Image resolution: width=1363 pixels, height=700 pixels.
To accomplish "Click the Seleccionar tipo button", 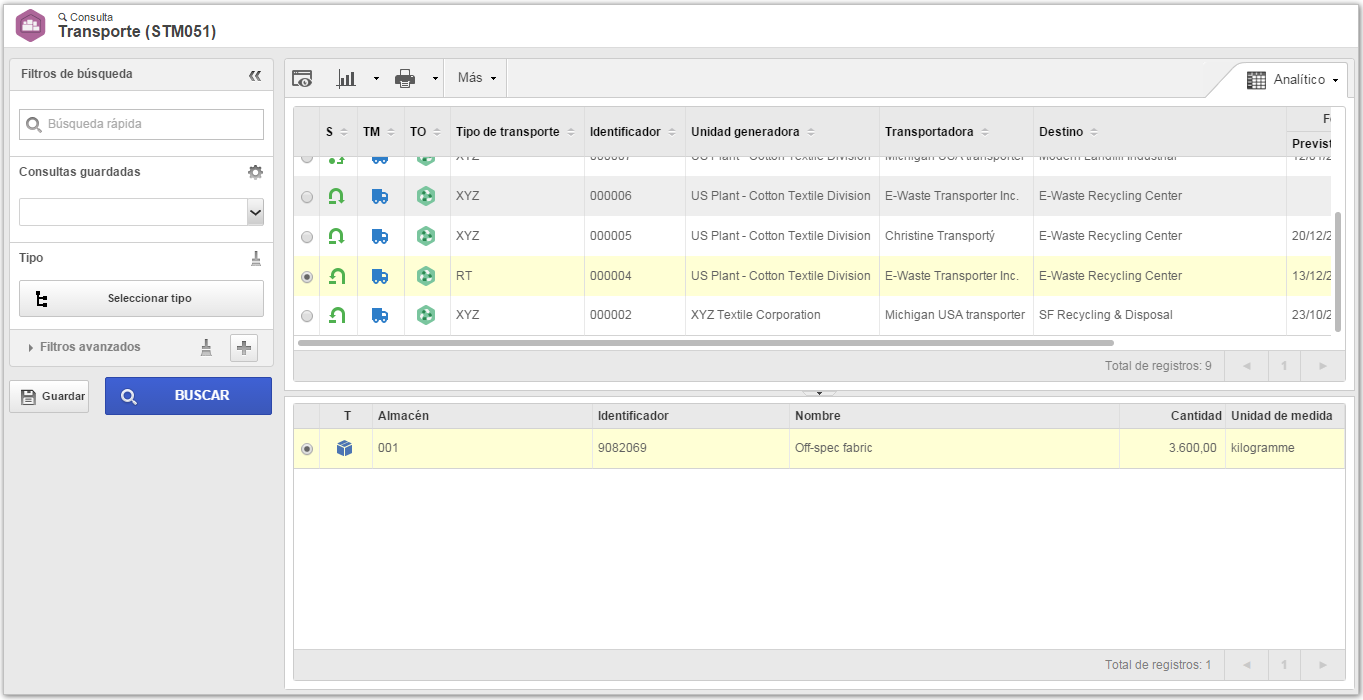I will (141, 299).
